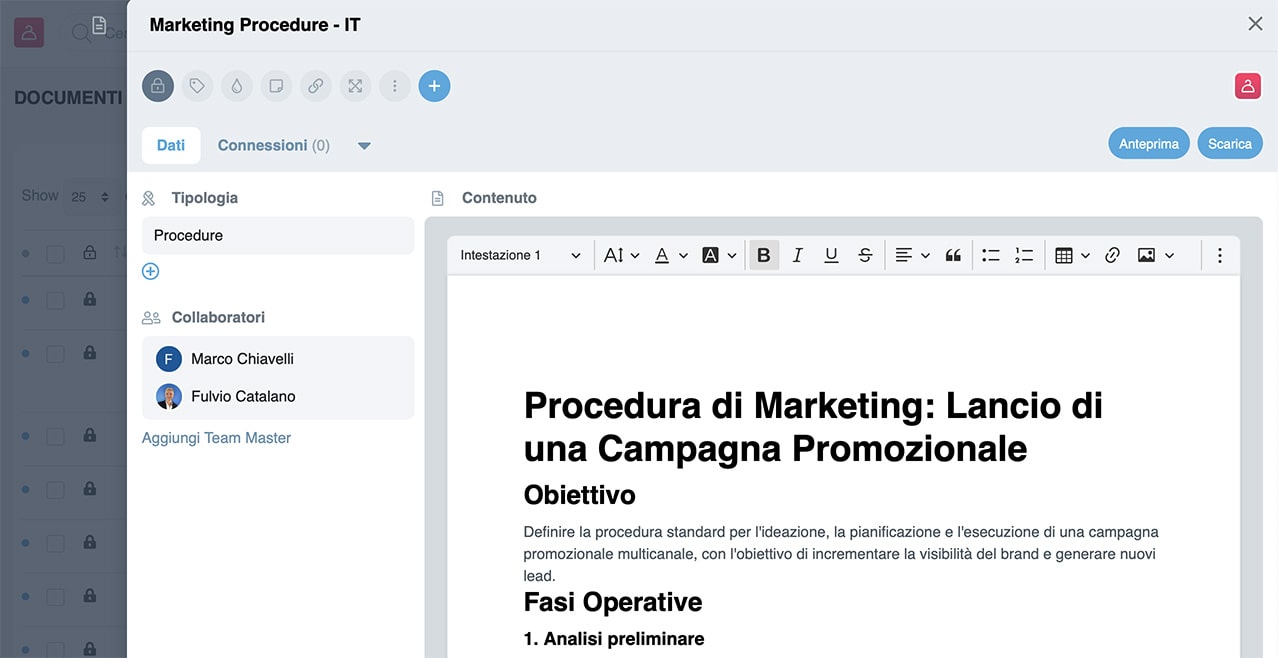Click the link chain icon in header
Screen dimensions: 1278x658
315,86
